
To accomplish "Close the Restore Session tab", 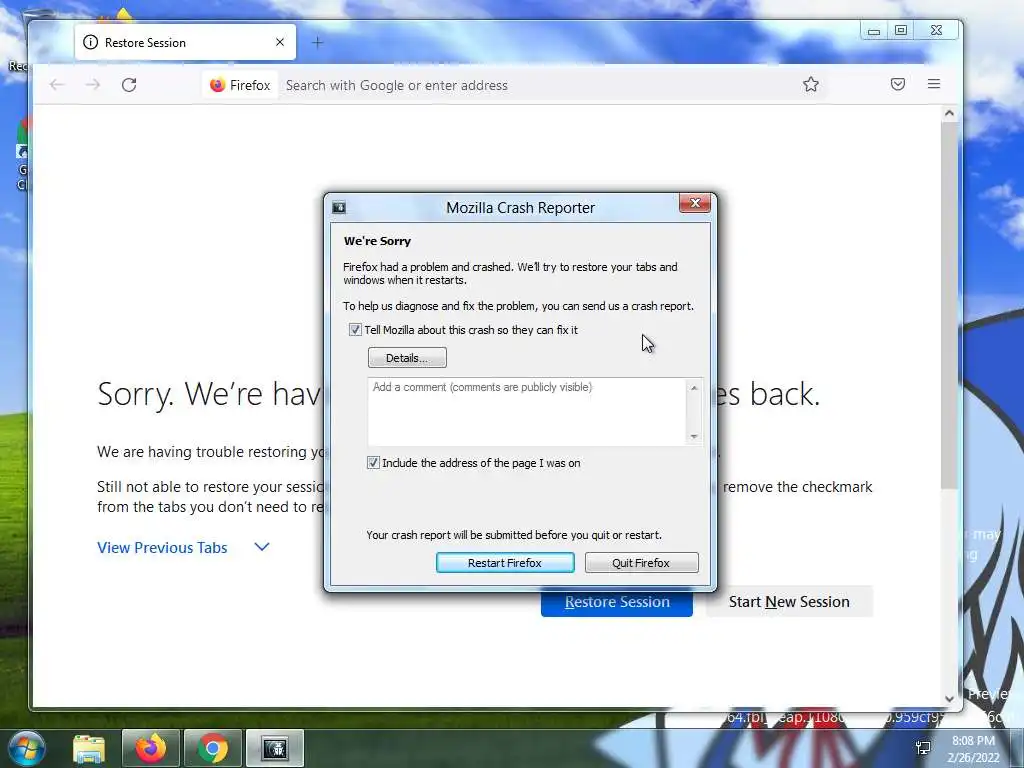I will 280,42.
